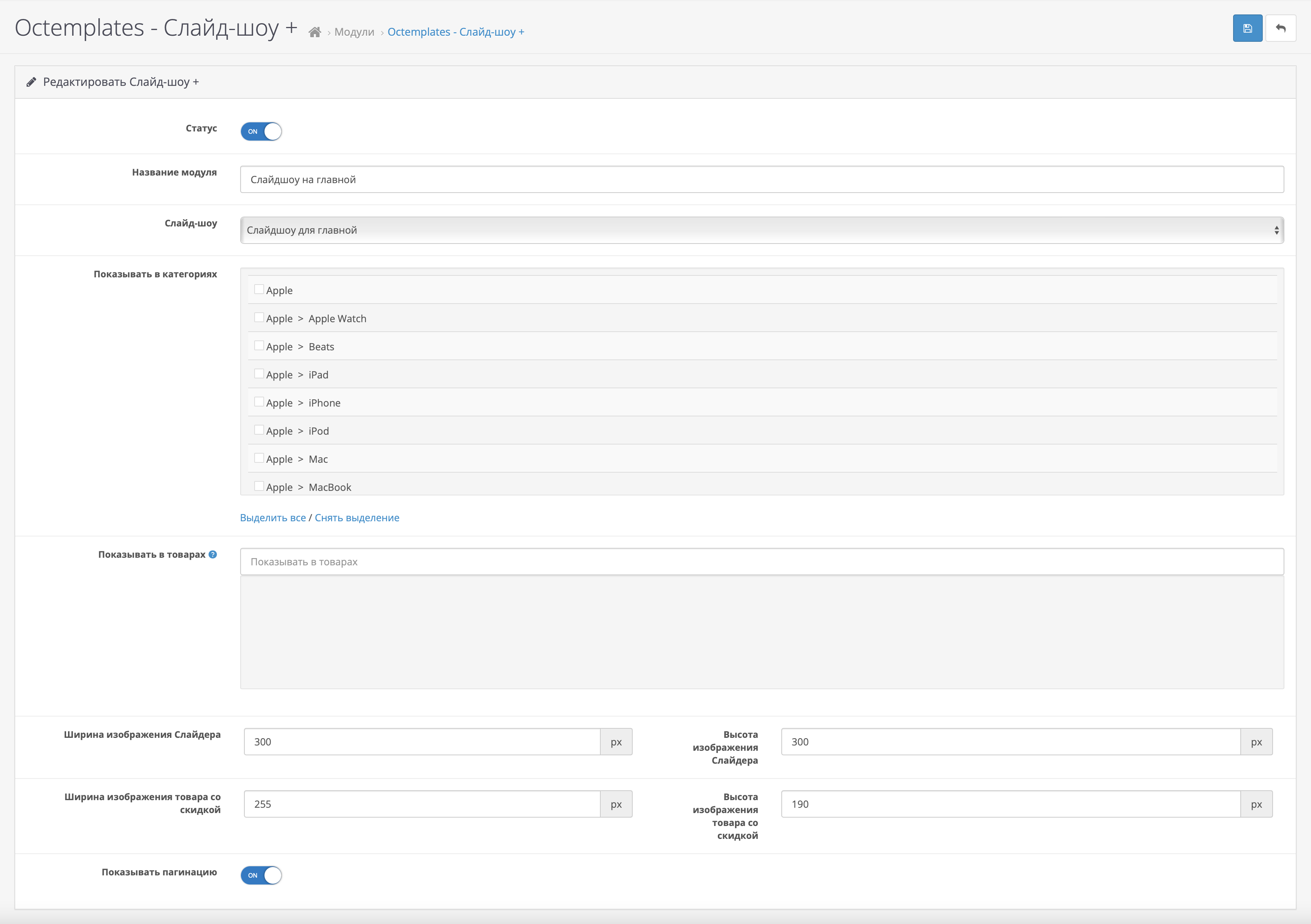Click the Показывать в товарах input
Viewport: 1311px width, 924px height.
(x=761, y=562)
